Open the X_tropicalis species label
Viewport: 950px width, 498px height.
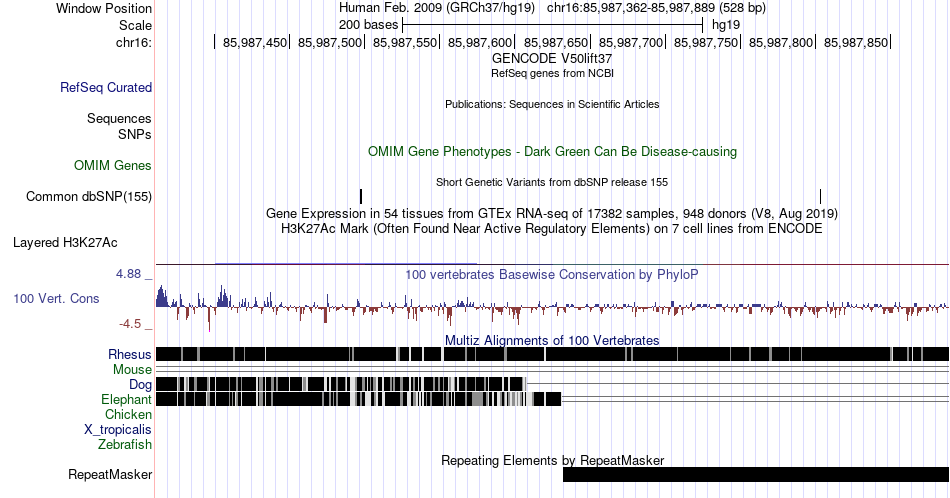point(118,430)
